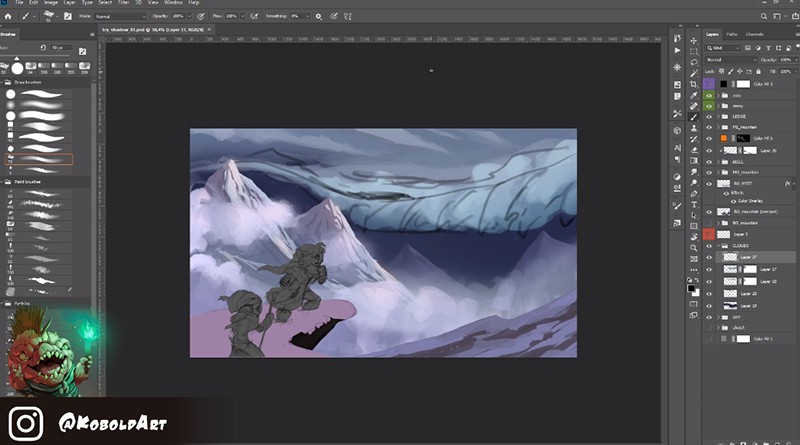Screen dimensions: 800x445
Task: Select the Horizontal Type tool
Action: coord(694,205)
